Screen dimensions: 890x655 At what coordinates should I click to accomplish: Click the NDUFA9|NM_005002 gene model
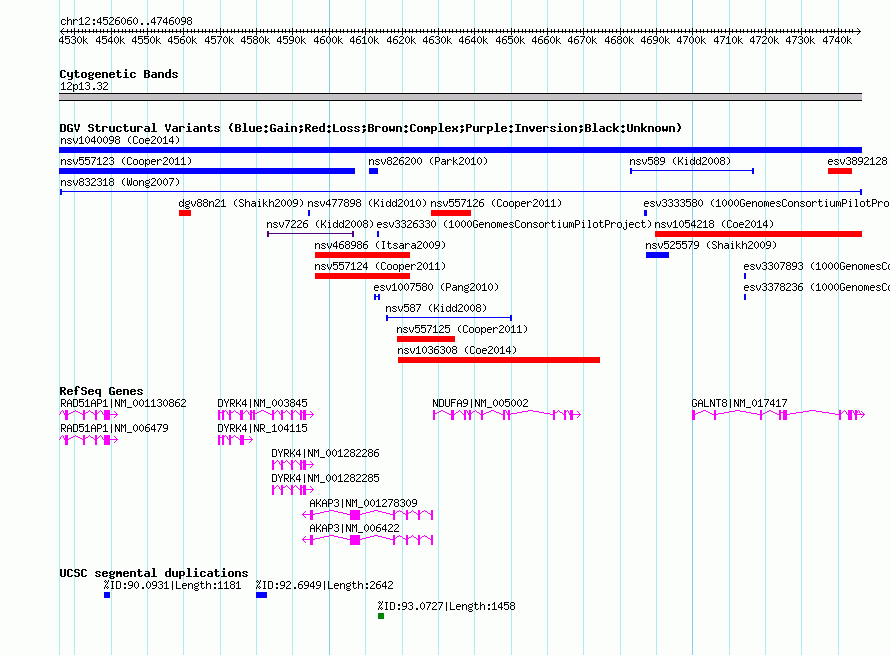click(x=507, y=415)
